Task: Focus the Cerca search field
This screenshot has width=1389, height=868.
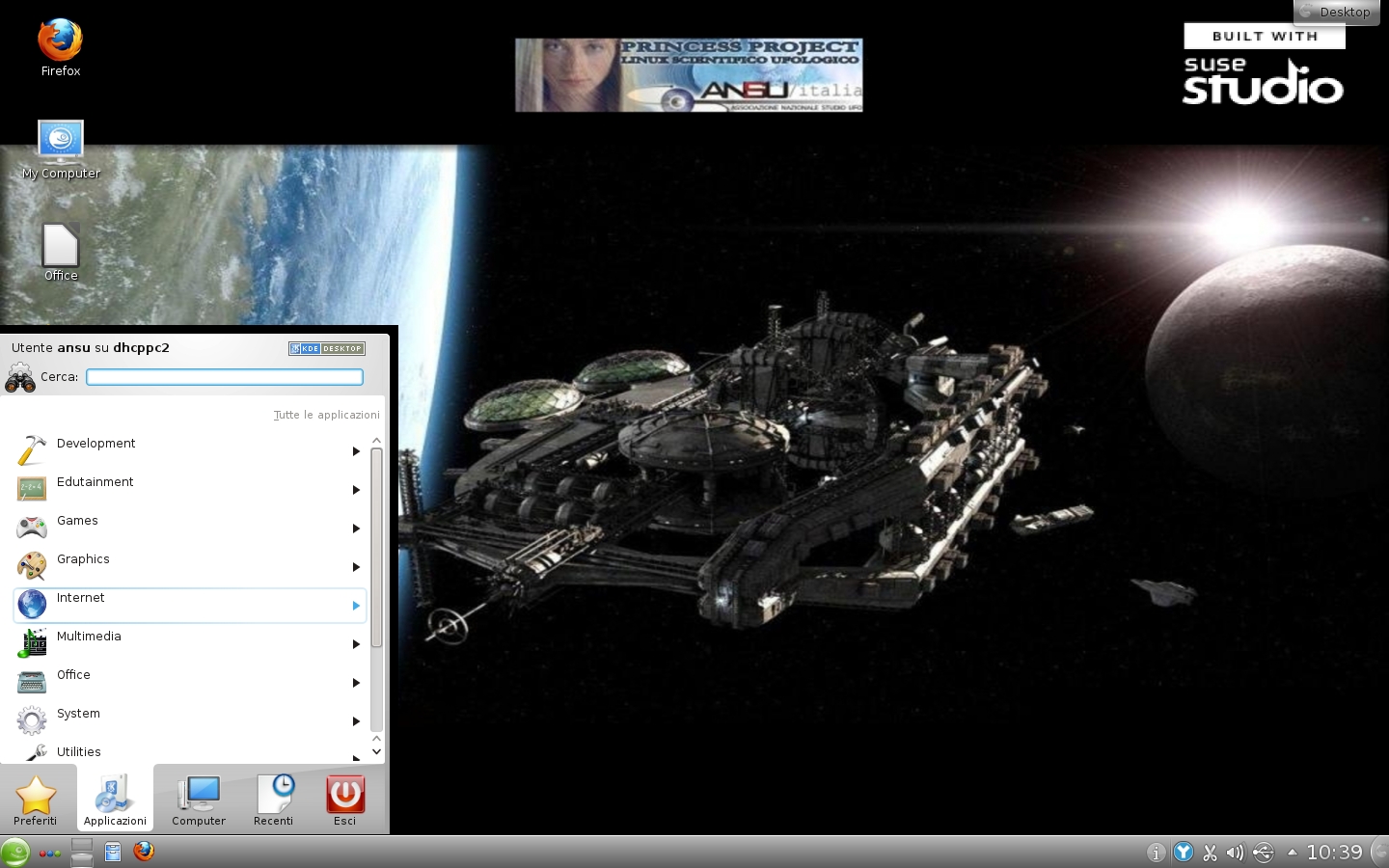Action: coord(225,377)
